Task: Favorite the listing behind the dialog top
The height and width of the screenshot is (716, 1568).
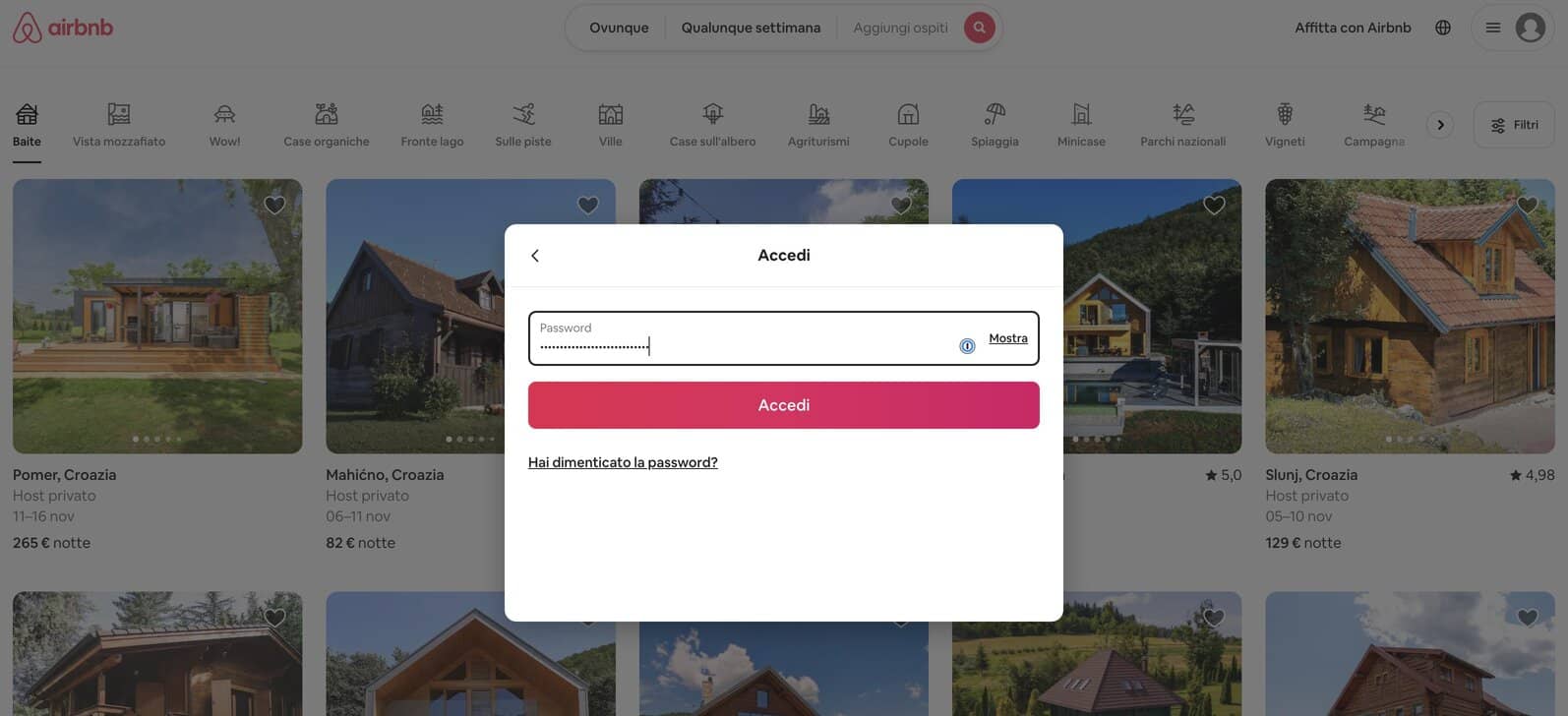Action: 901,205
